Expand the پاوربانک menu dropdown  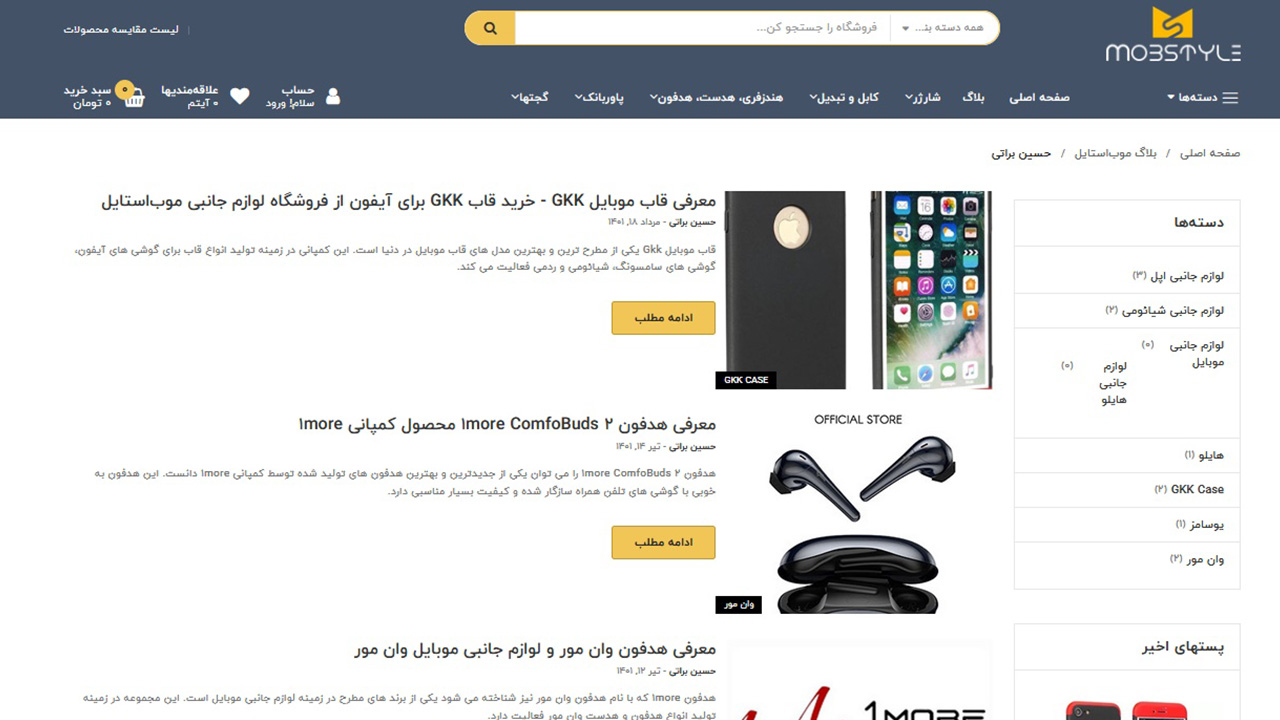point(599,97)
